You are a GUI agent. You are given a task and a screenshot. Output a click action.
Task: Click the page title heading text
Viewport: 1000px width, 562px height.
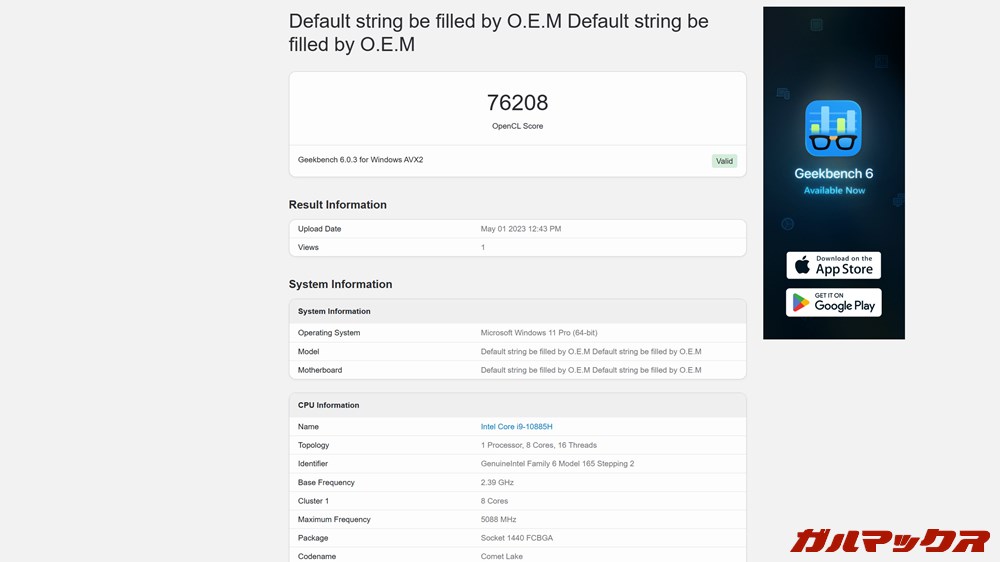pyautogui.click(x=498, y=33)
